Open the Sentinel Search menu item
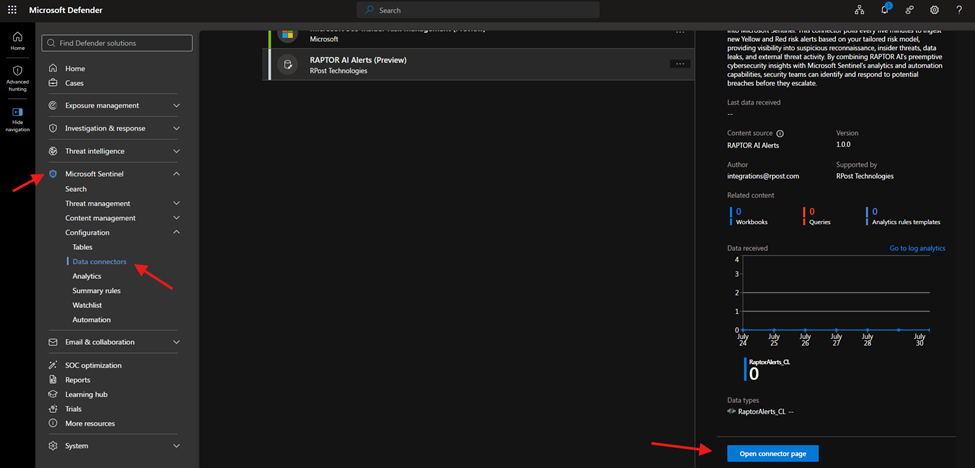 point(76,189)
